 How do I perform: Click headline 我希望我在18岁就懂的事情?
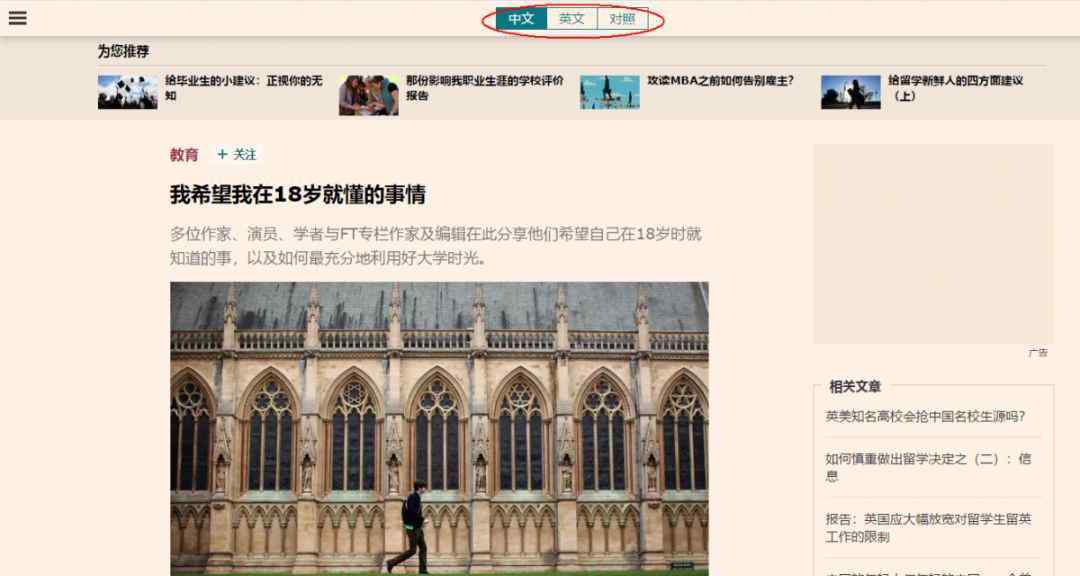(298, 194)
